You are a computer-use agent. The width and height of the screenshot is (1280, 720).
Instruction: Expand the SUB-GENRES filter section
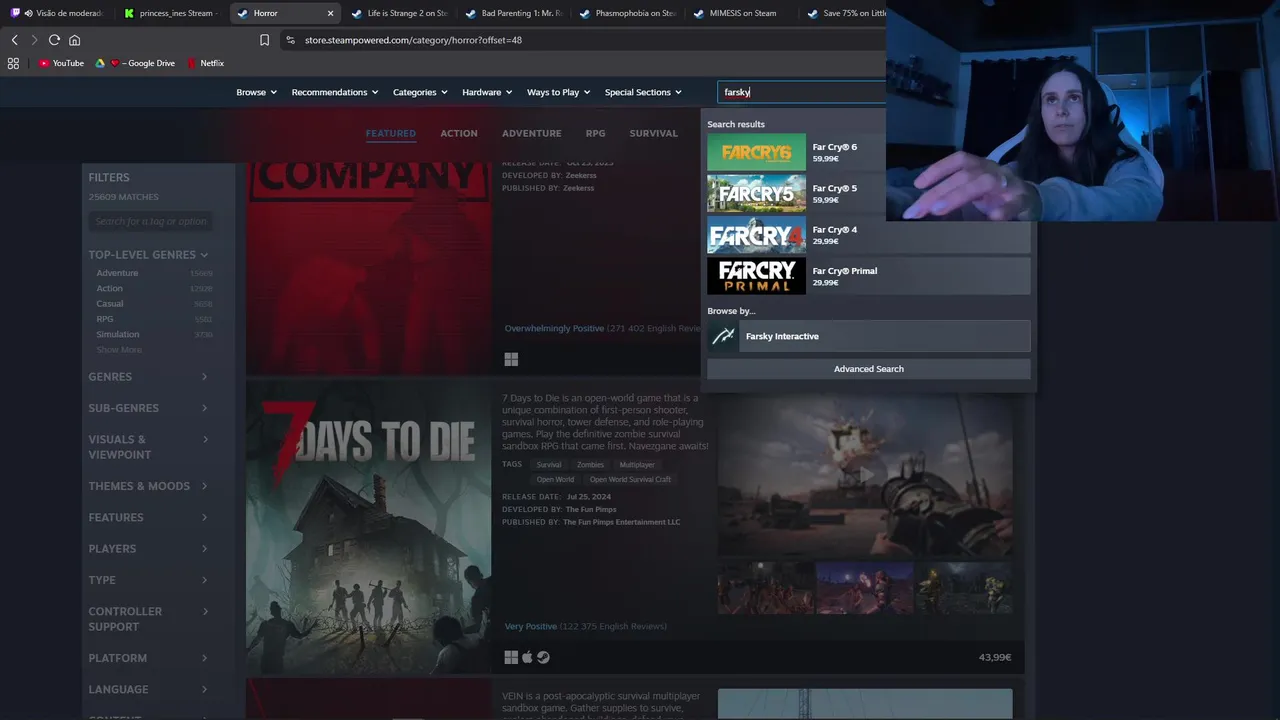(148, 408)
